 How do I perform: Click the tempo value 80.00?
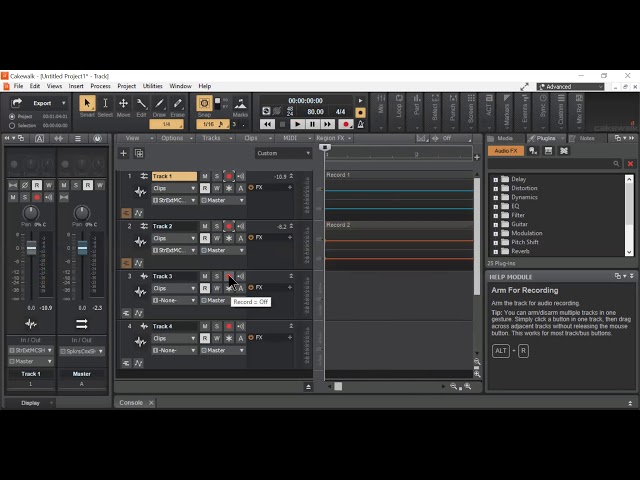click(315, 112)
